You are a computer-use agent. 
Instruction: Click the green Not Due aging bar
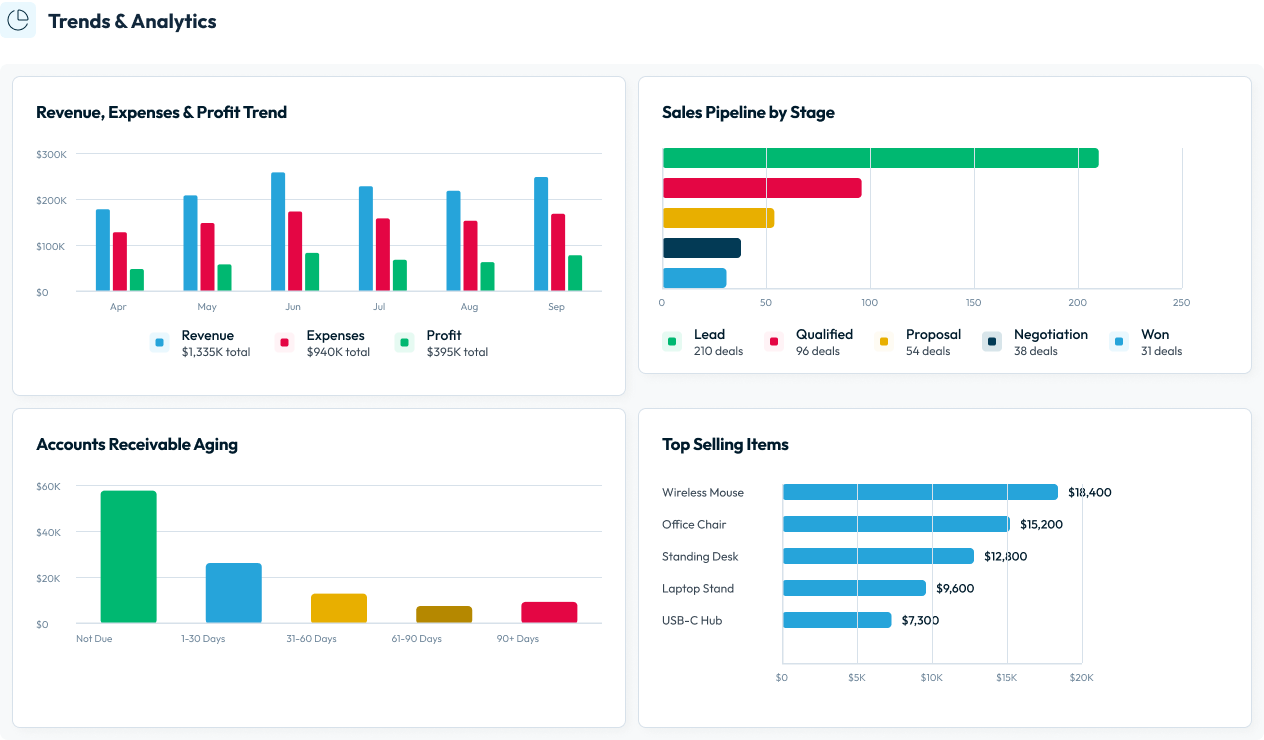click(129, 557)
